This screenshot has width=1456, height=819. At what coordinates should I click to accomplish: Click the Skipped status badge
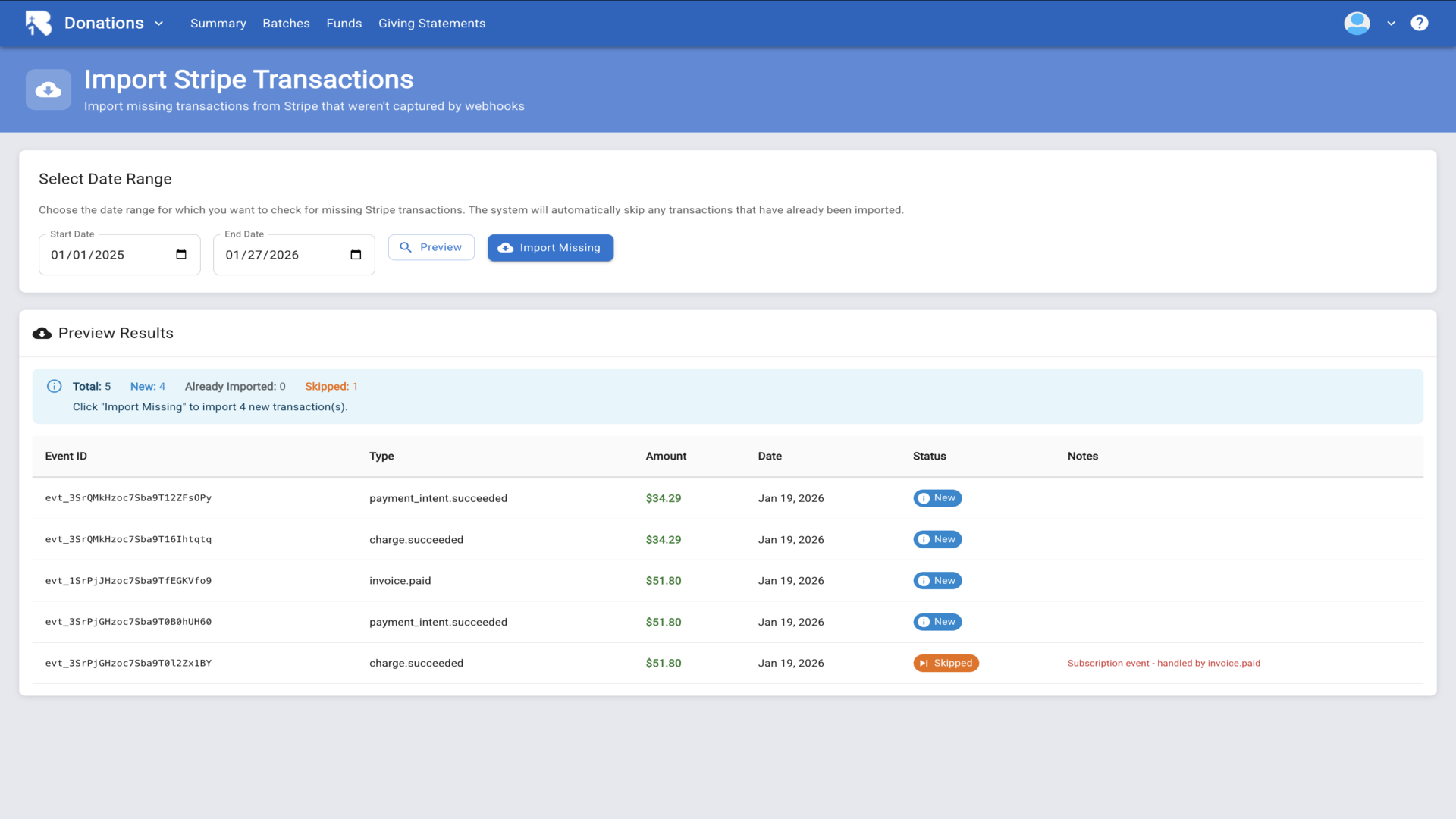(946, 663)
